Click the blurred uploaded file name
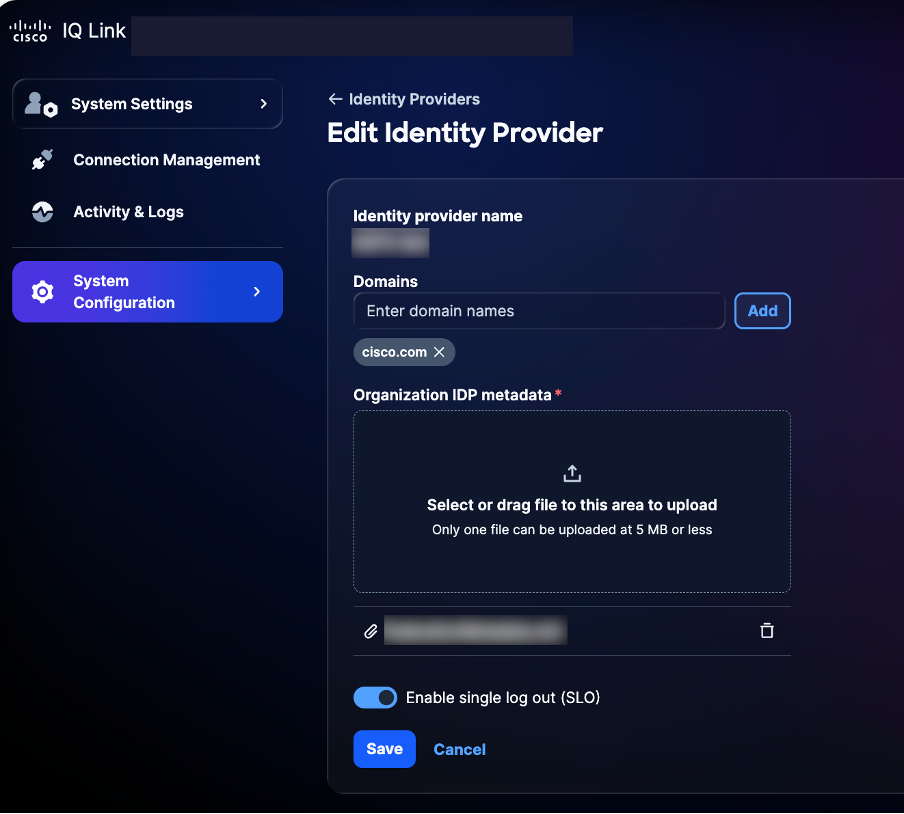This screenshot has width=904, height=814. (476, 630)
